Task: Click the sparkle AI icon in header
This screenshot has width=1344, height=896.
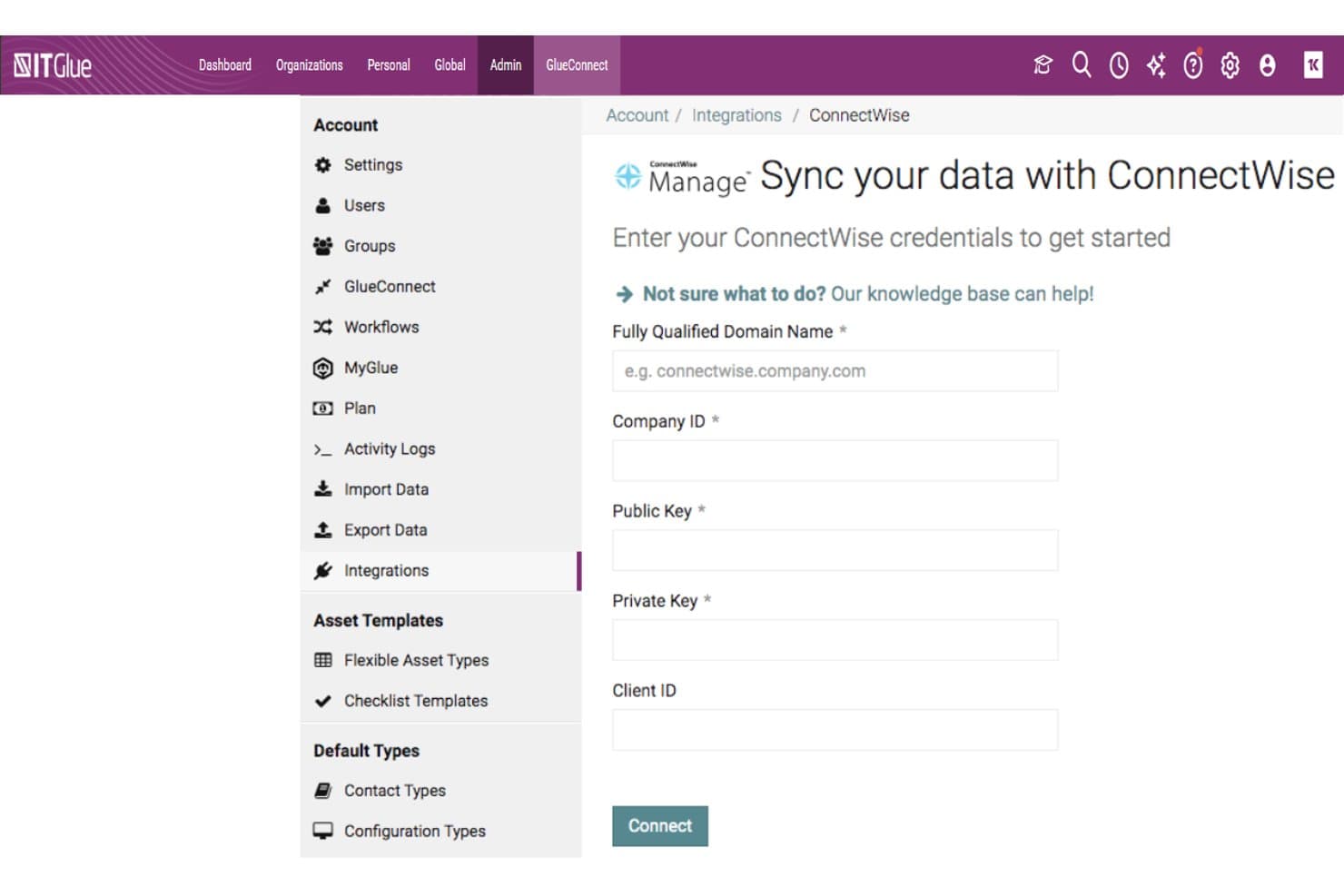Action: click(x=1156, y=64)
